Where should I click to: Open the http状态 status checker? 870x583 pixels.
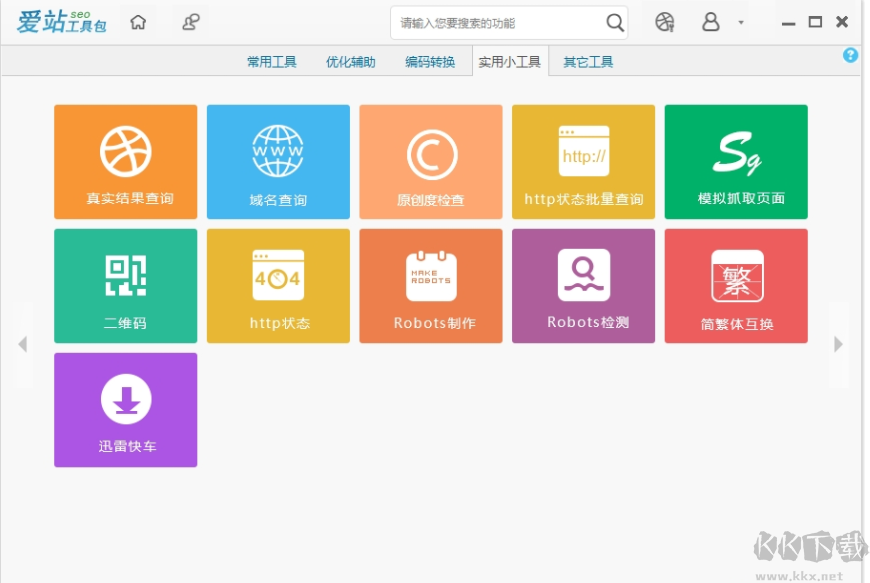tap(278, 285)
